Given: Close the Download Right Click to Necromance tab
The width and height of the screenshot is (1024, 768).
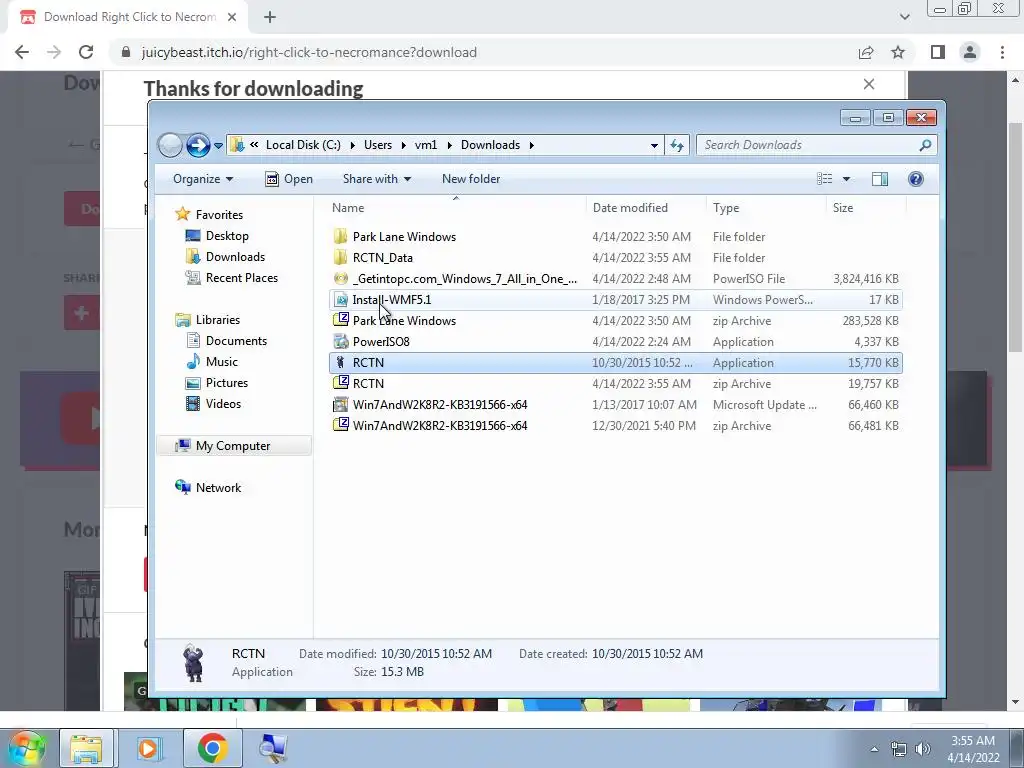Looking at the screenshot, I should pyautogui.click(x=232, y=17).
